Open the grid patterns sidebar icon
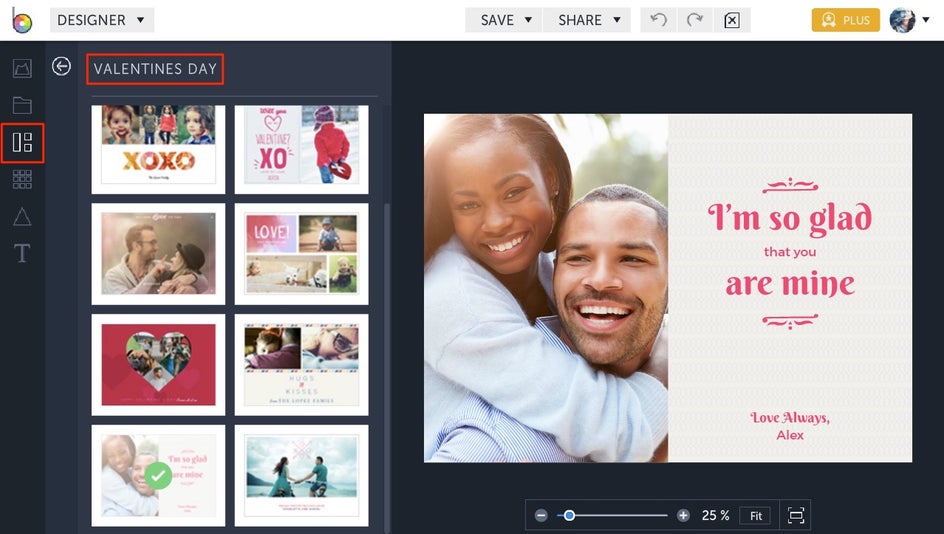The height and width of the screenshot is (534, 944). pyautogui.click(x=22, y=179)
